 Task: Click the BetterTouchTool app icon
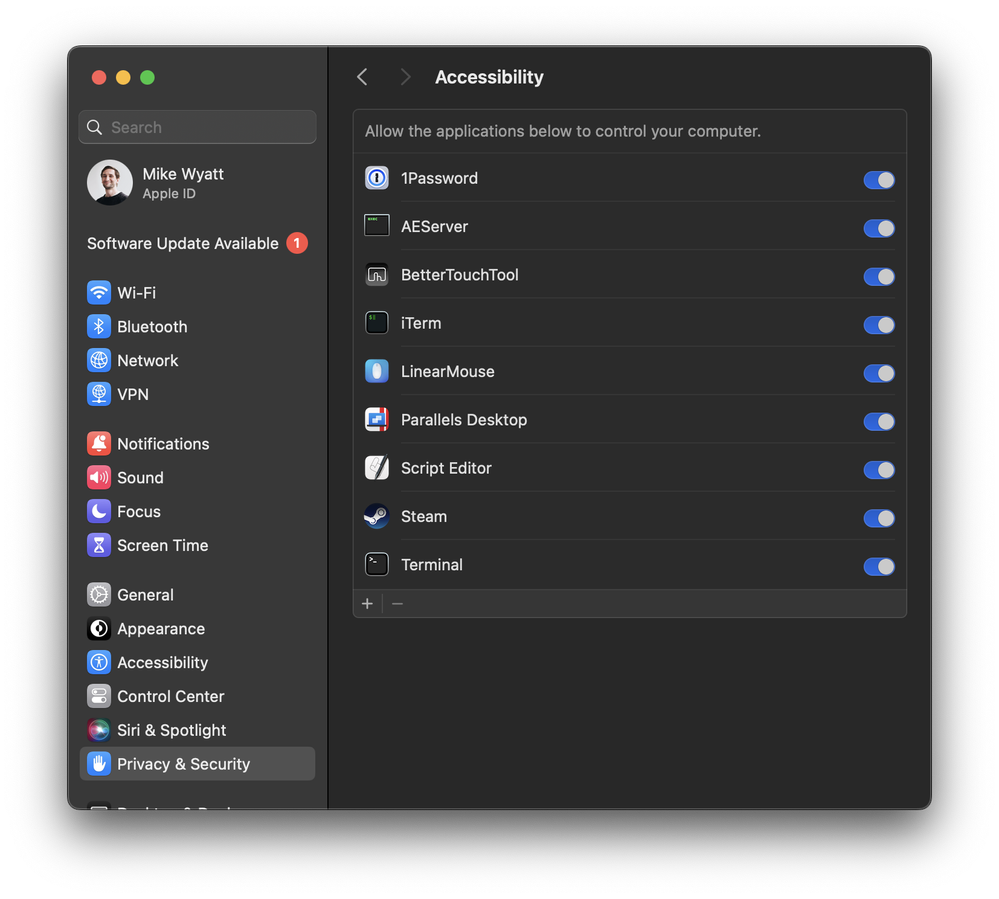tap(376, 275)
